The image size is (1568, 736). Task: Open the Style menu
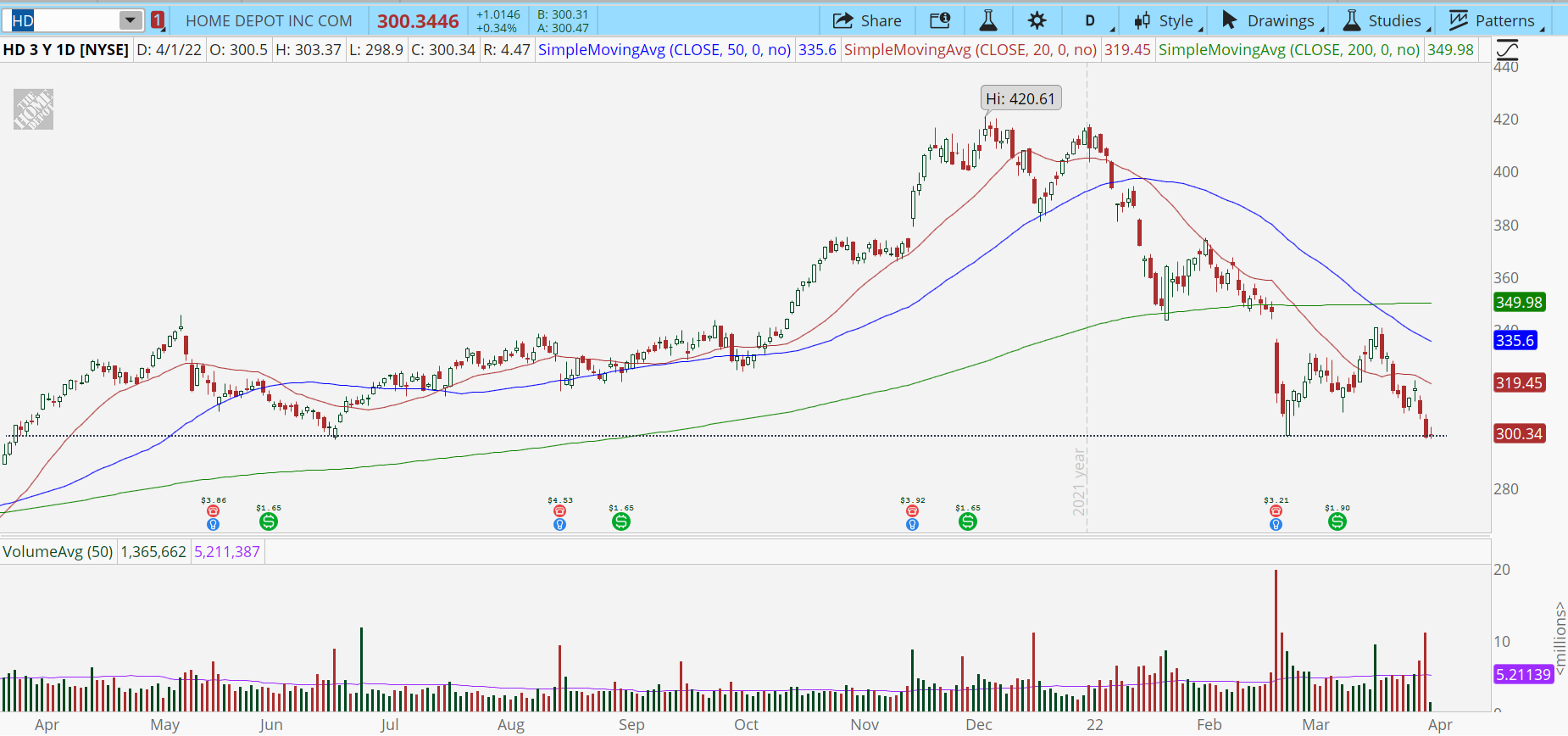click(x=1168, y=20)
